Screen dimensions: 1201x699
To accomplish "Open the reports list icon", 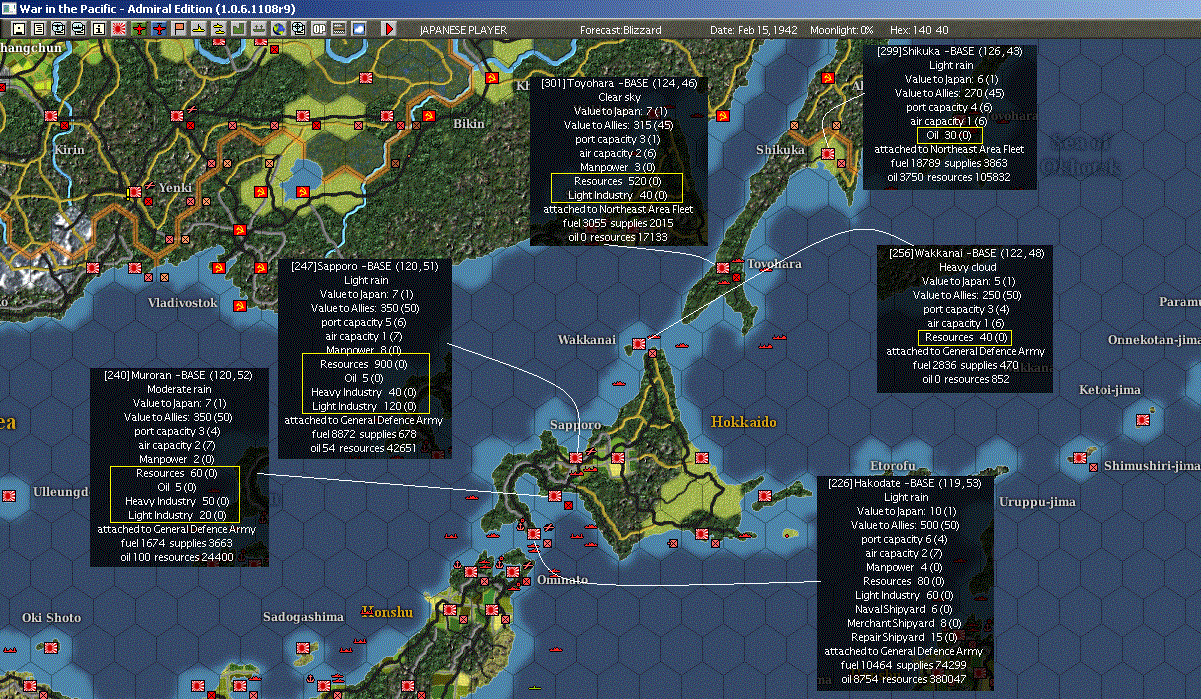I will click(x=39, y=29).
